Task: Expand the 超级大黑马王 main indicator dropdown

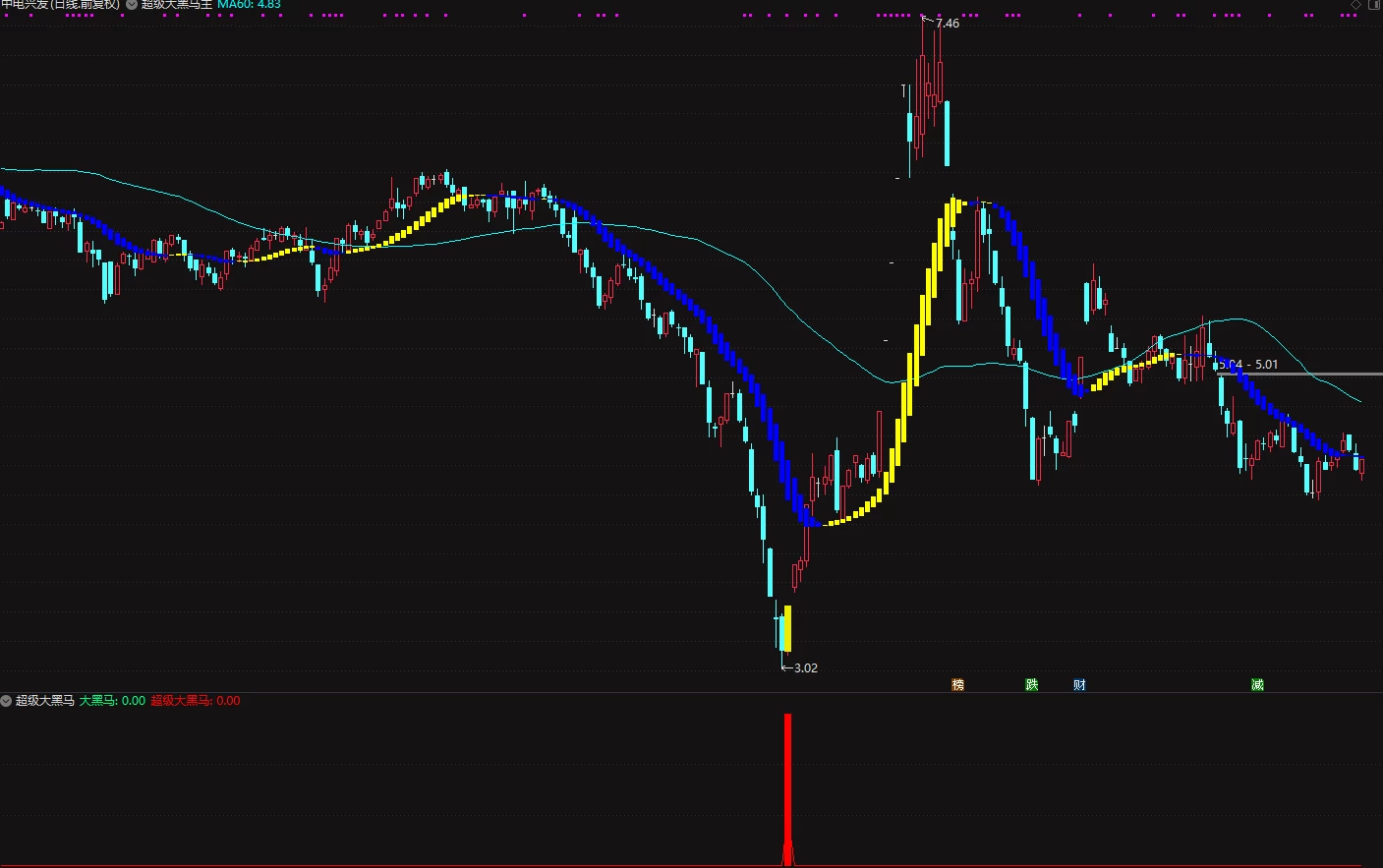Action: [x=132, y=5]
